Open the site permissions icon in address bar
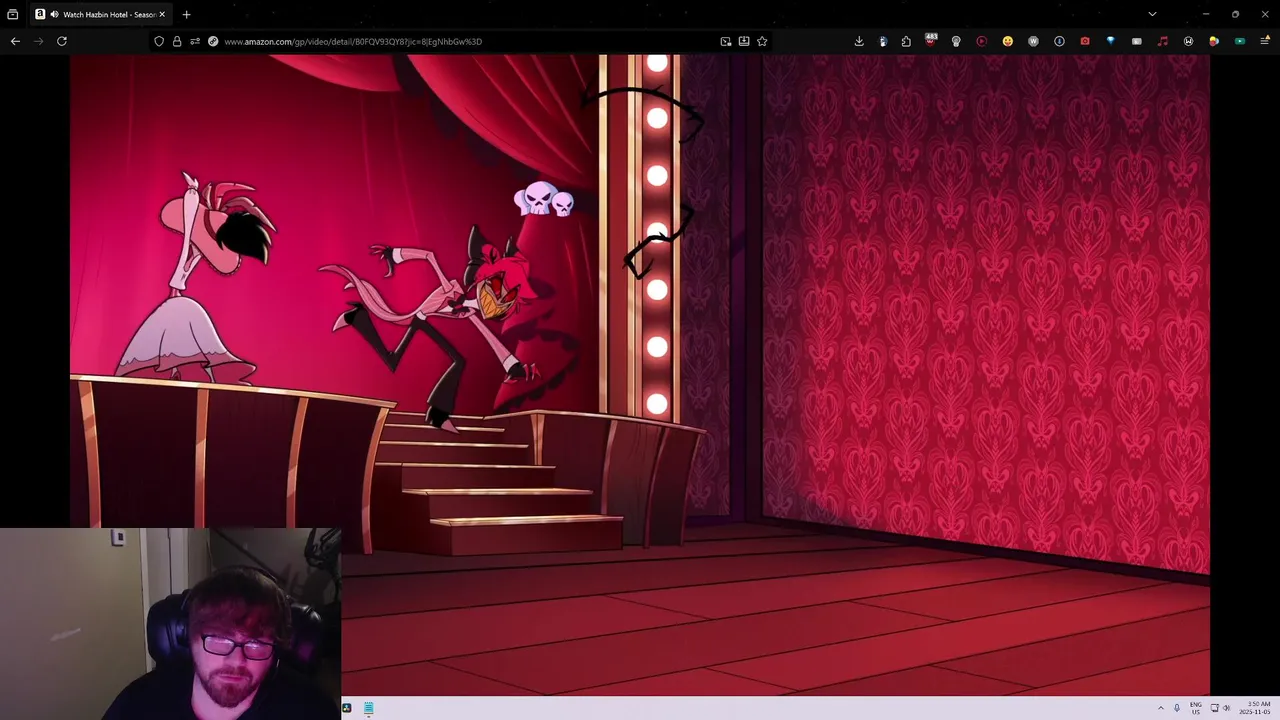Screen dimensions: 1280x720 click(195, 41)
